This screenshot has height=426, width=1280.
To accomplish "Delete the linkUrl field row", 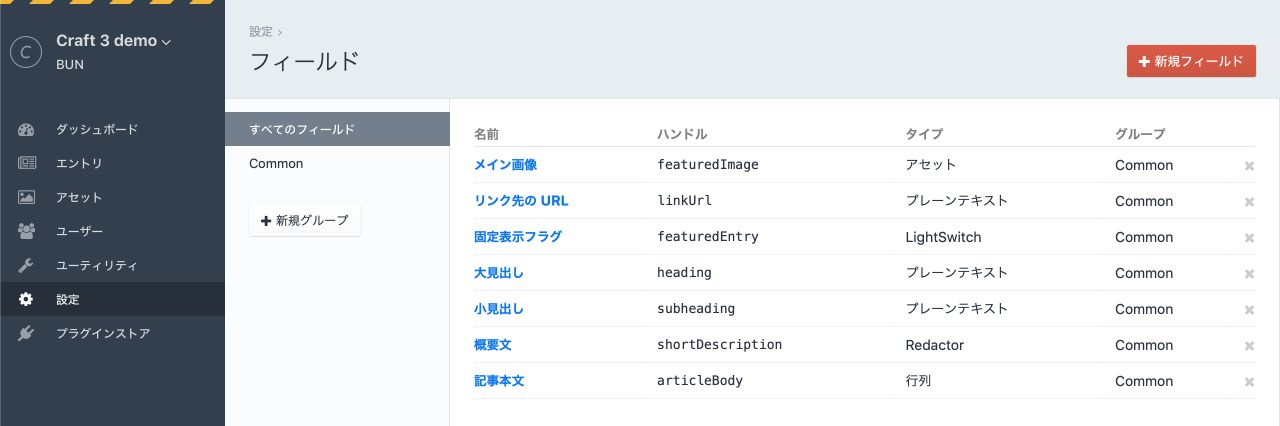I will (1249, 202).
